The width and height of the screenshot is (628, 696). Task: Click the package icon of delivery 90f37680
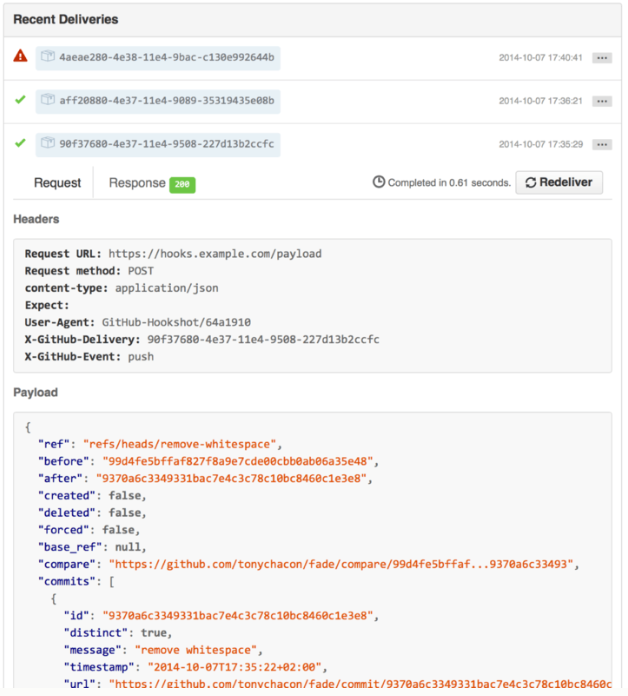[48, 143]
